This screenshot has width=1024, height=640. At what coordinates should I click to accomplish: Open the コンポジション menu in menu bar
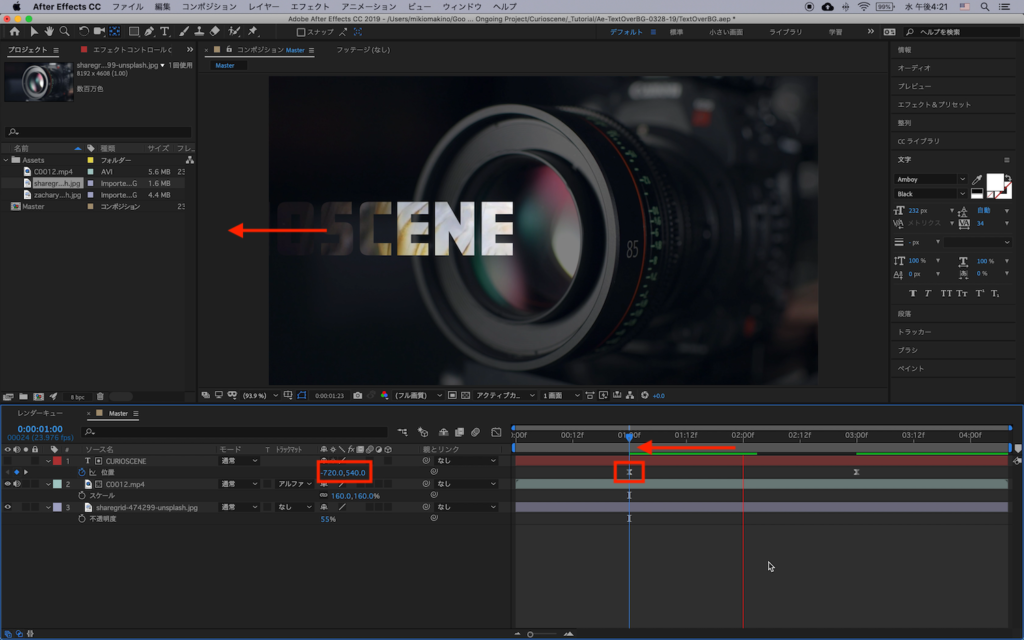[208, 6]
